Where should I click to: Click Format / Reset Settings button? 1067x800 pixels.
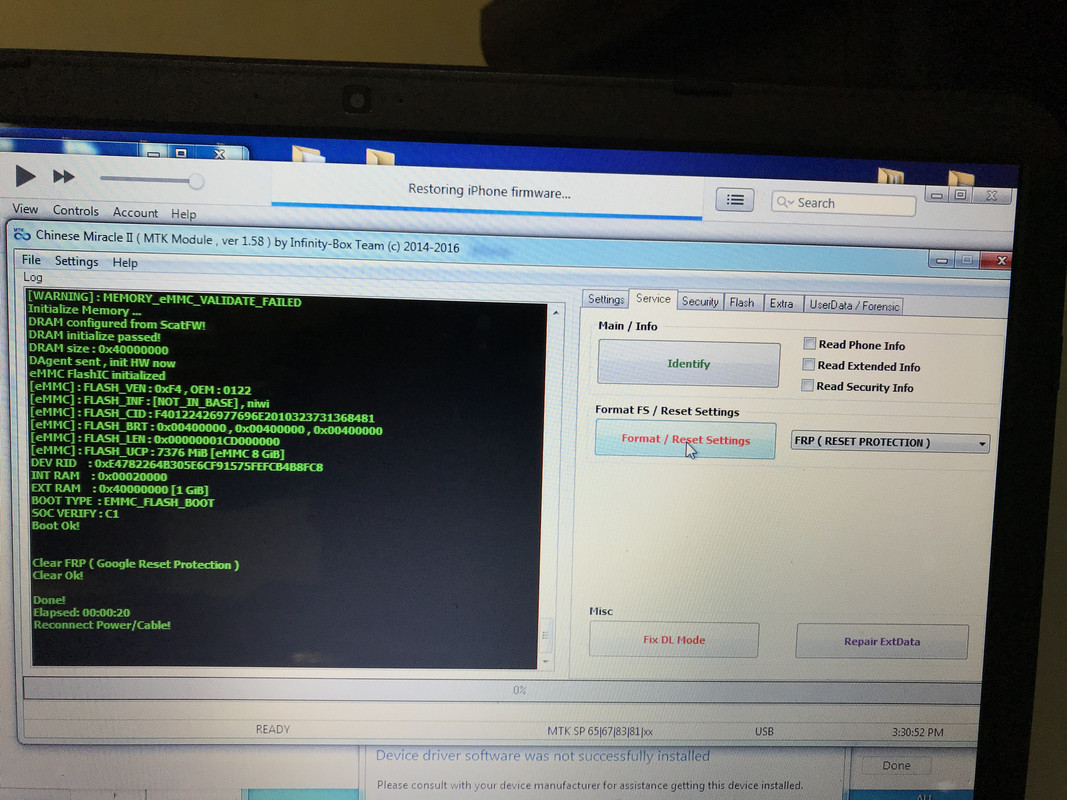(685, 439)
